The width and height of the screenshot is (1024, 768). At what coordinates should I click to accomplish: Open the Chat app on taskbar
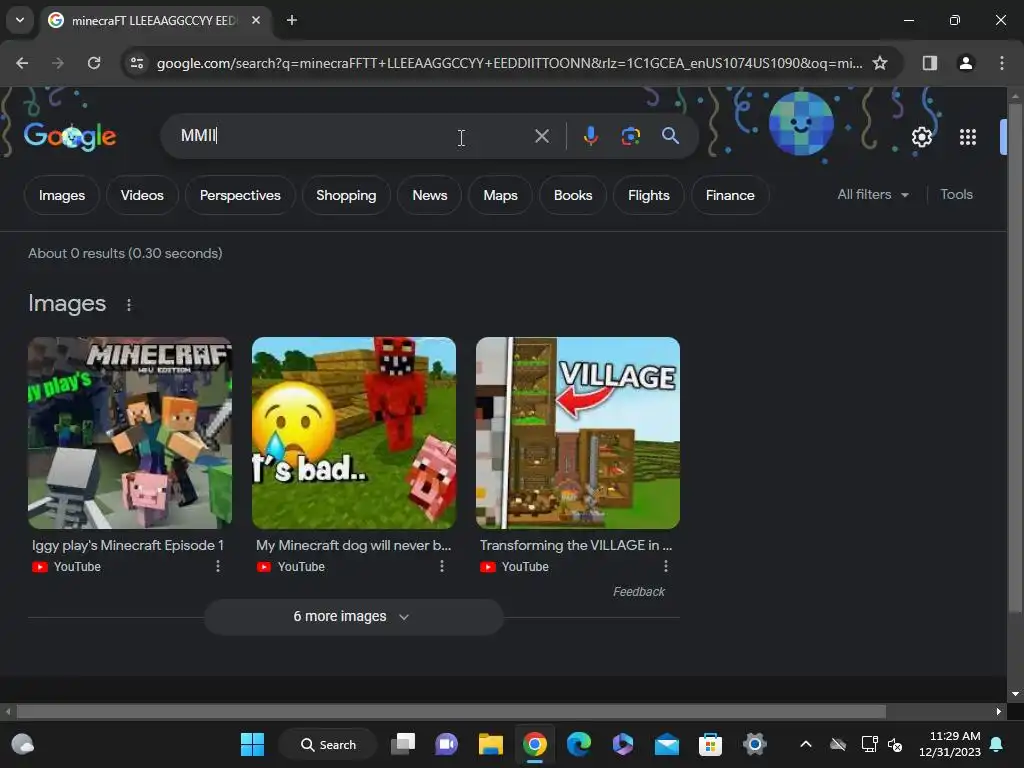coord(447,744)
